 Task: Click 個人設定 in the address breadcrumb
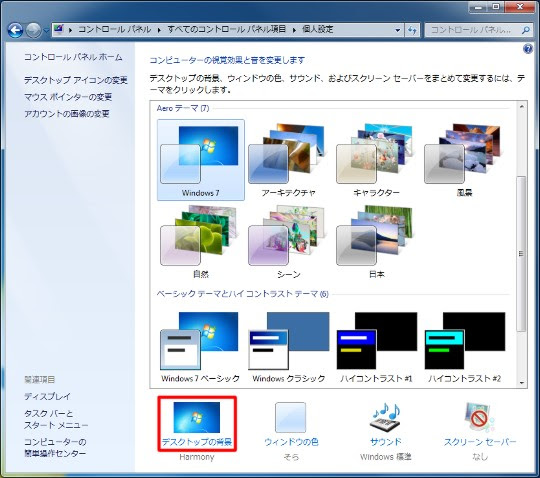point(318,30)
